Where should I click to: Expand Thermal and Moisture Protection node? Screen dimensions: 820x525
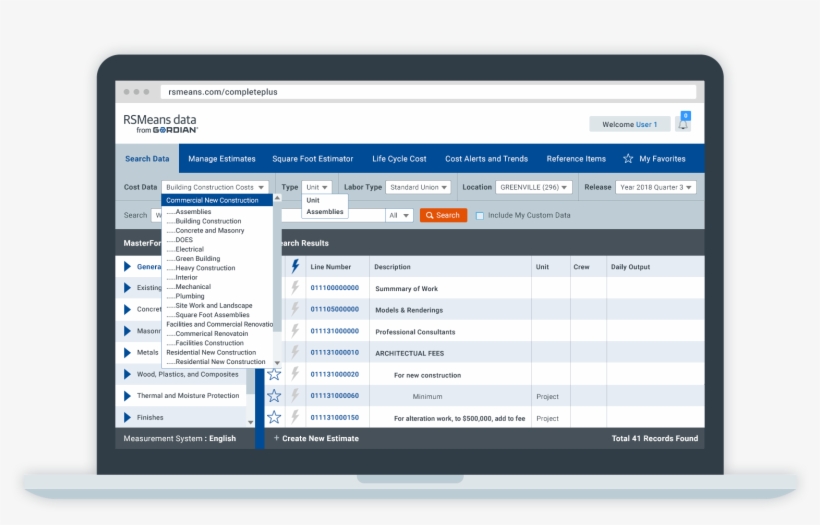[x=127, y=396]
